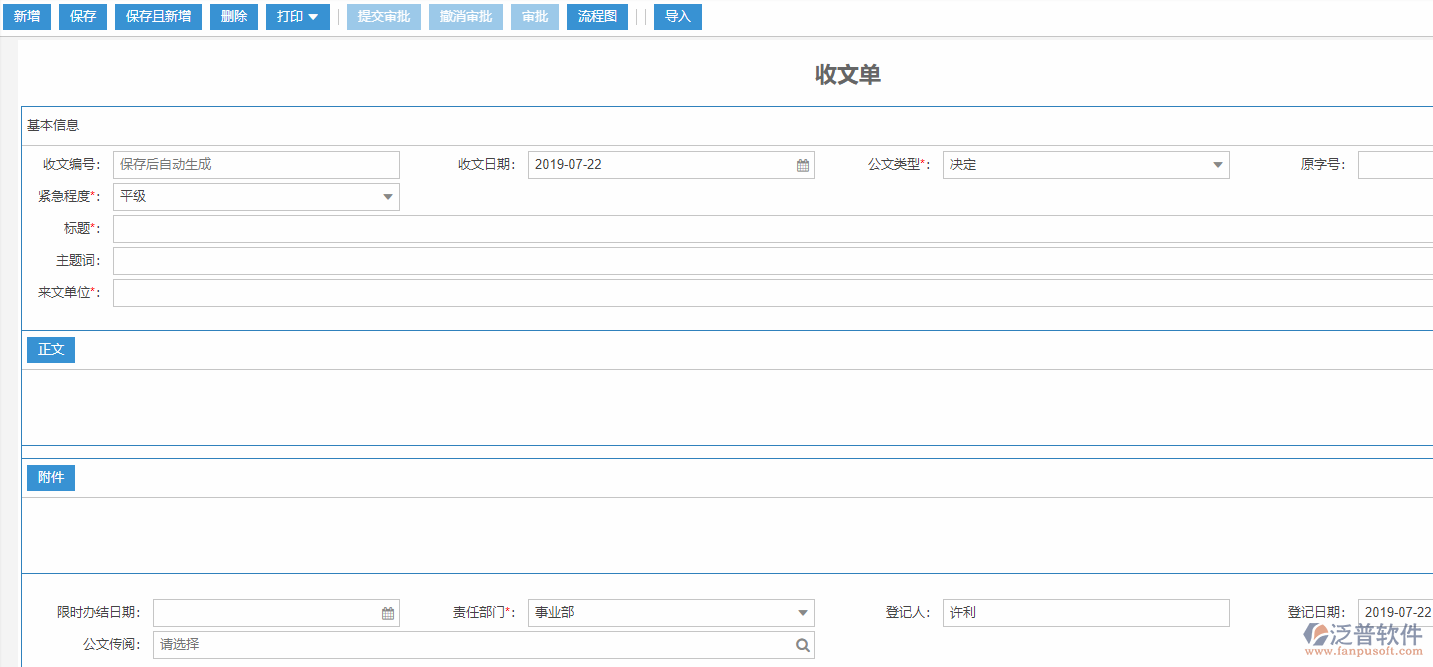Screen dimensions: 1433x667
Task: Click the 公文传阅 search magnifier icon
Action: tap(801, 645)
